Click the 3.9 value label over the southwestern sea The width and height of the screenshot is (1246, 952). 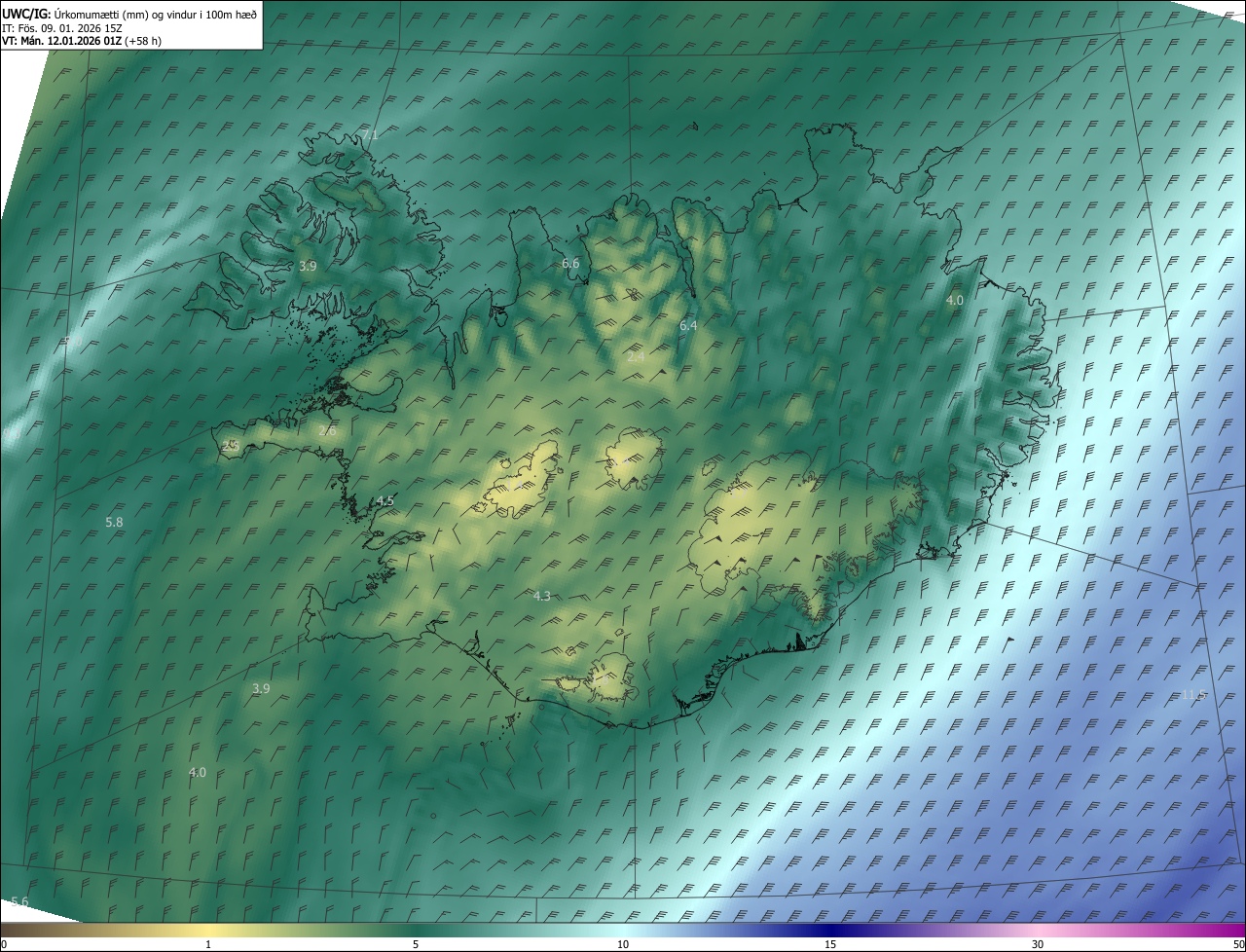pos(261,688)
